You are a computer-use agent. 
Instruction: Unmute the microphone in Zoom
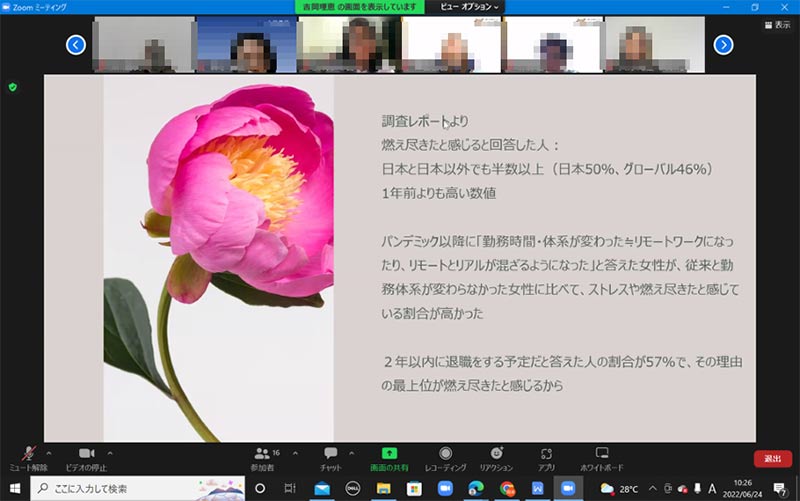point(29,458)
